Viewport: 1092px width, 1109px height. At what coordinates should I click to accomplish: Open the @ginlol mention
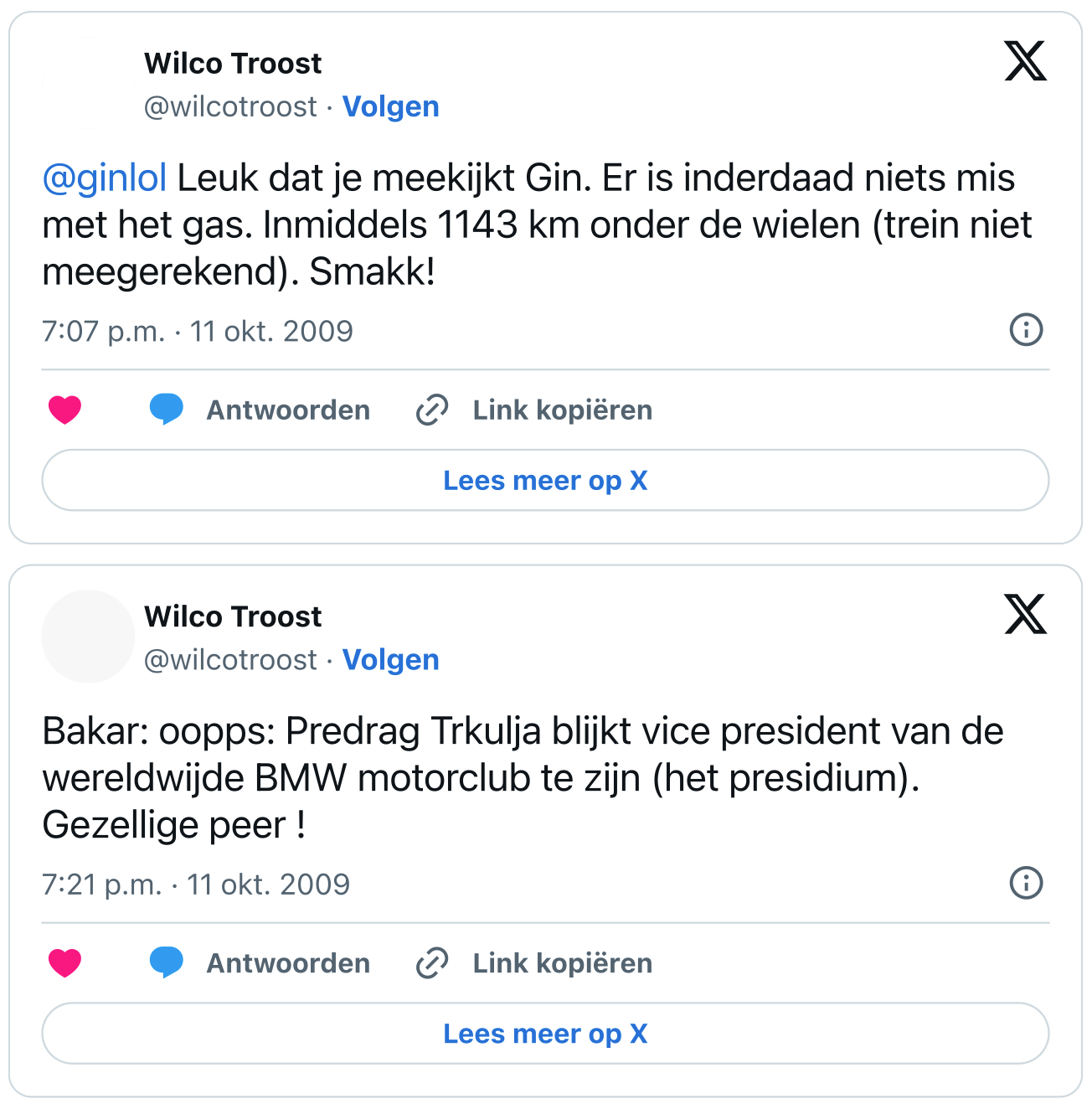coord(105,178)
